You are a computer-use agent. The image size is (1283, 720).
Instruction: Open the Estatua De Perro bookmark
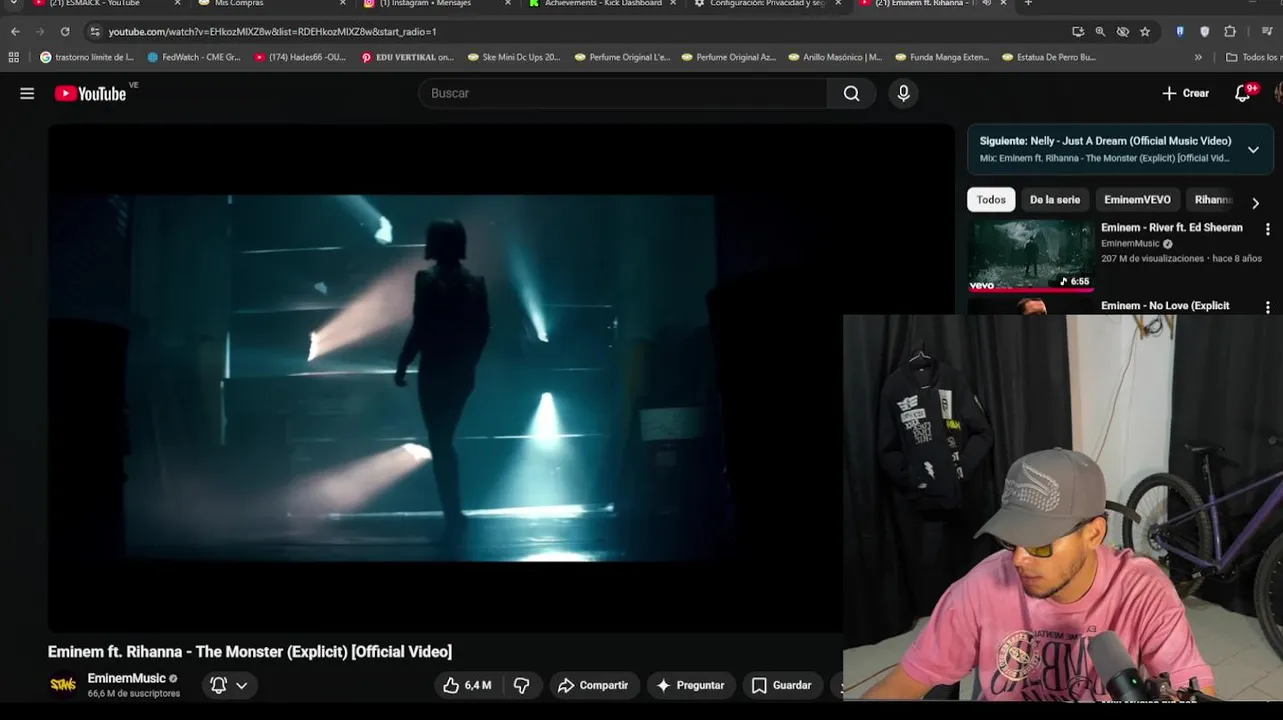pos(1049,57)
